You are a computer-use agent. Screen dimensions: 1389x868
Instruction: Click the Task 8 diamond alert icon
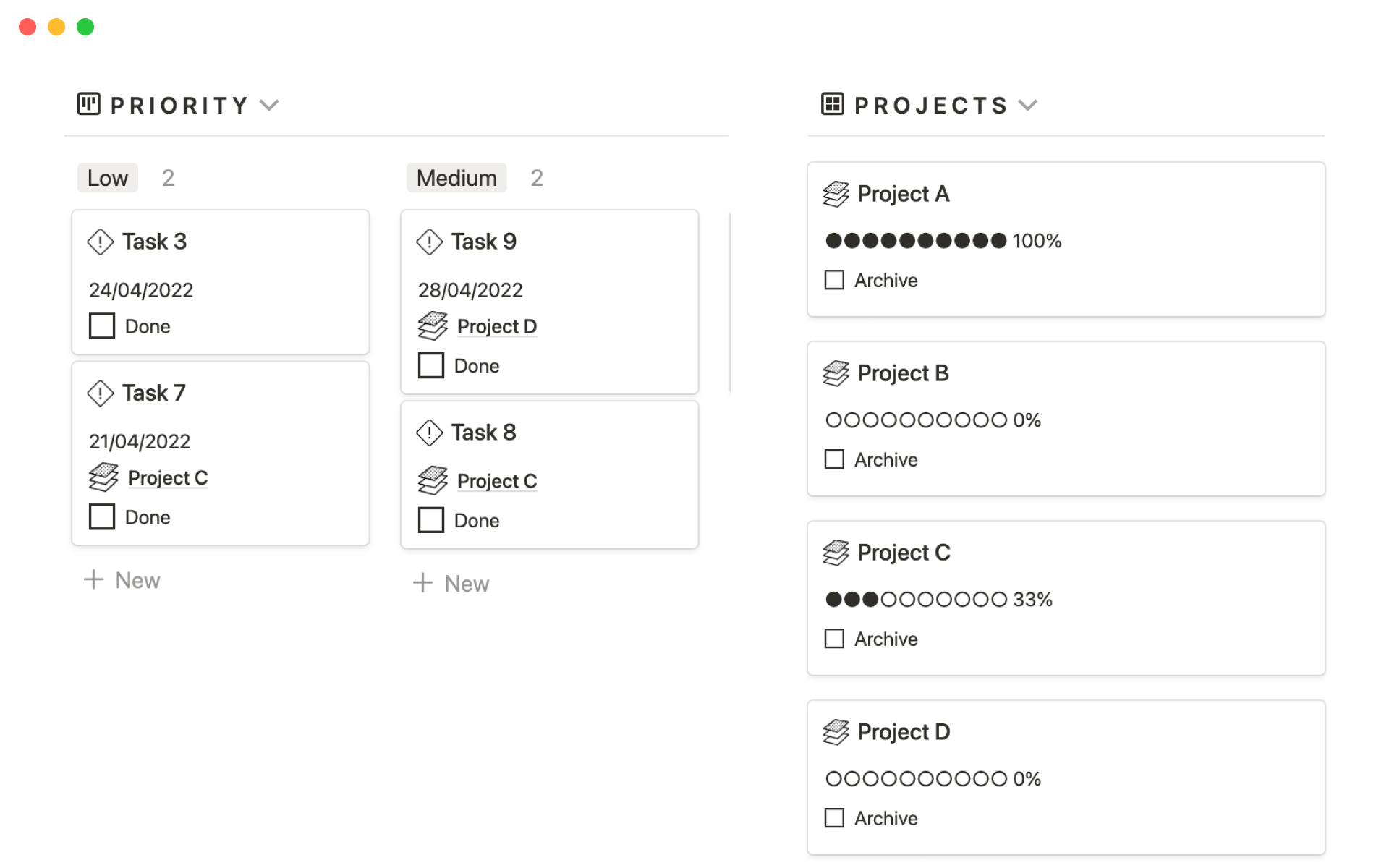[429, 433]
